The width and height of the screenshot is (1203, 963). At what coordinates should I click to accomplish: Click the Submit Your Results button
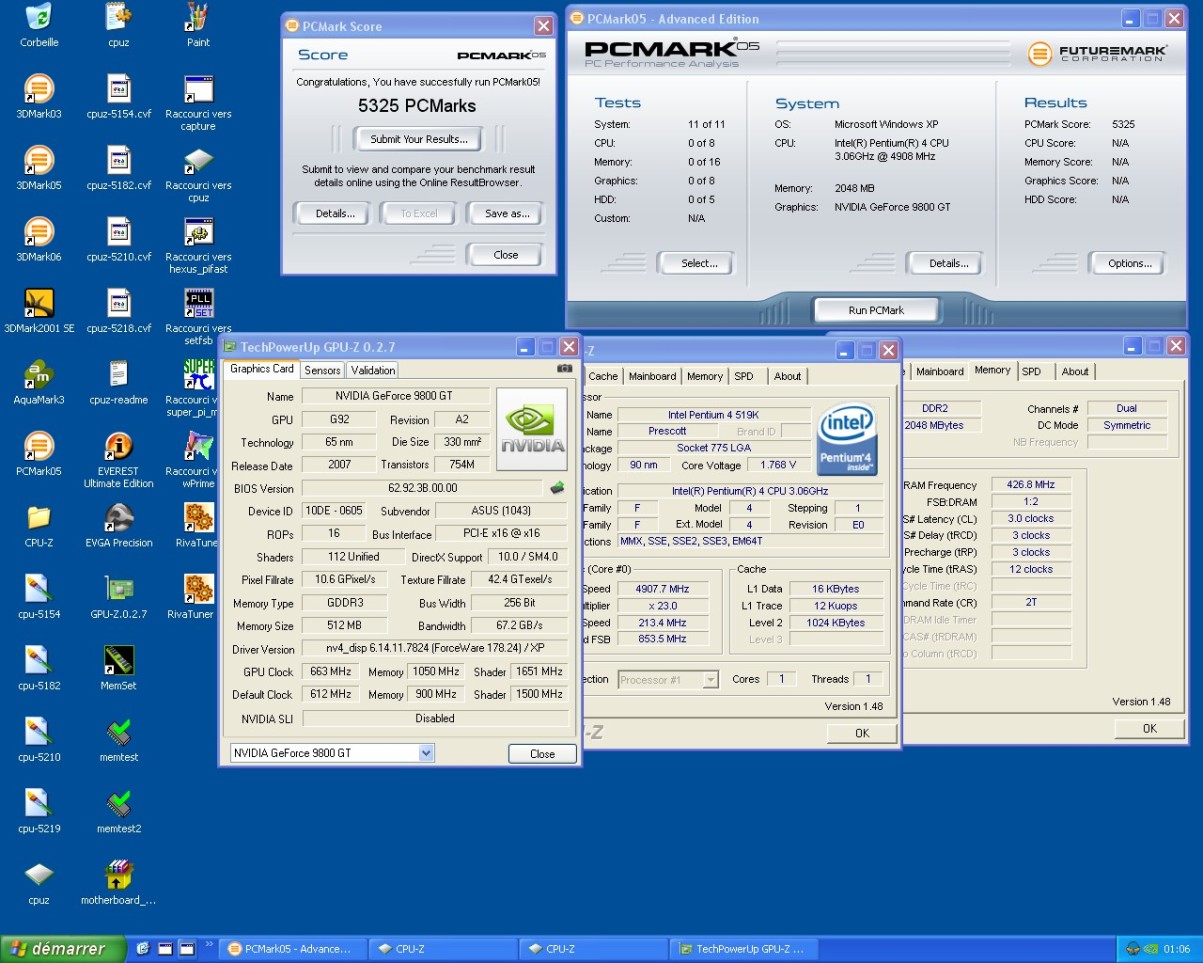[x=419, y=139]
